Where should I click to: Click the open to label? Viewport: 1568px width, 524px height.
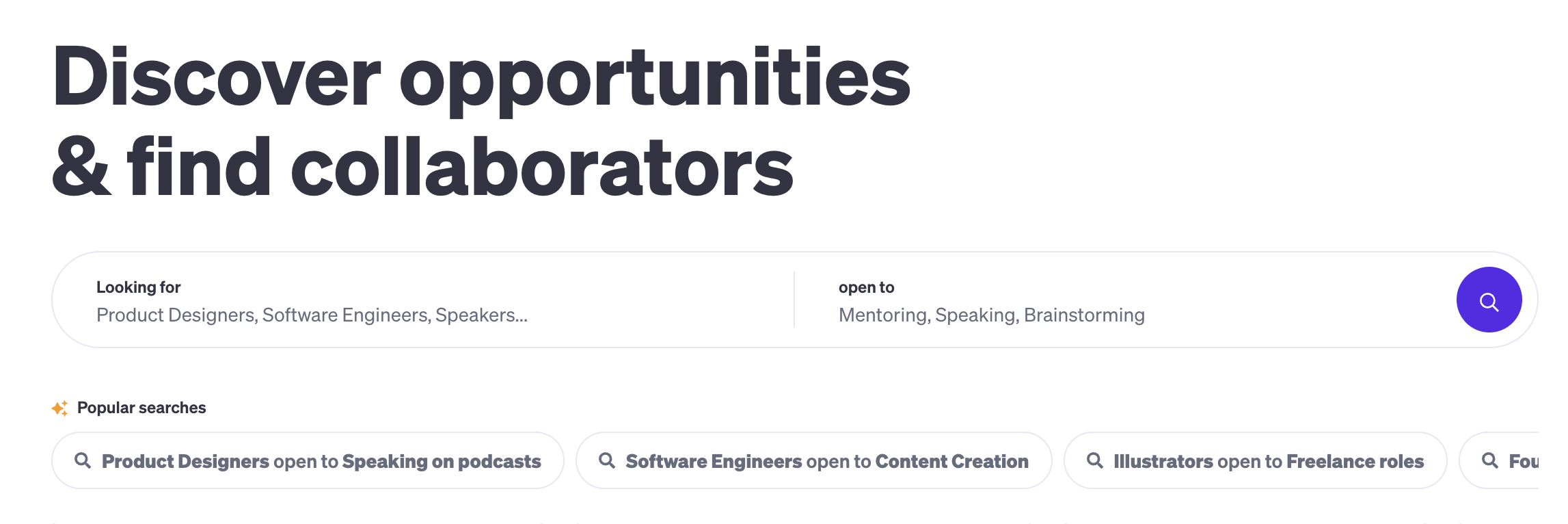[x=866, y=287]
